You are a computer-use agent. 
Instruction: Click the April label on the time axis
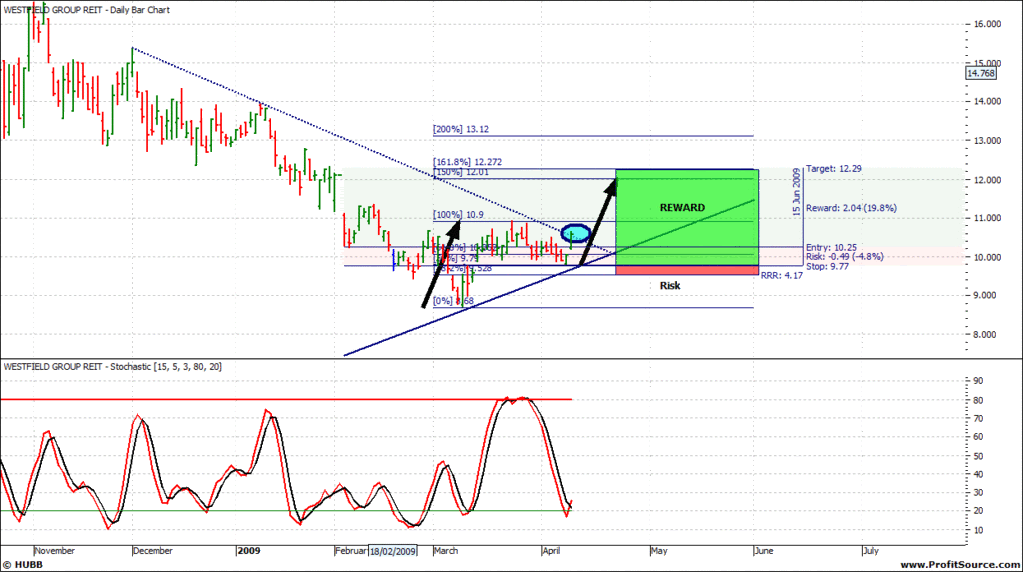point(551,550)
